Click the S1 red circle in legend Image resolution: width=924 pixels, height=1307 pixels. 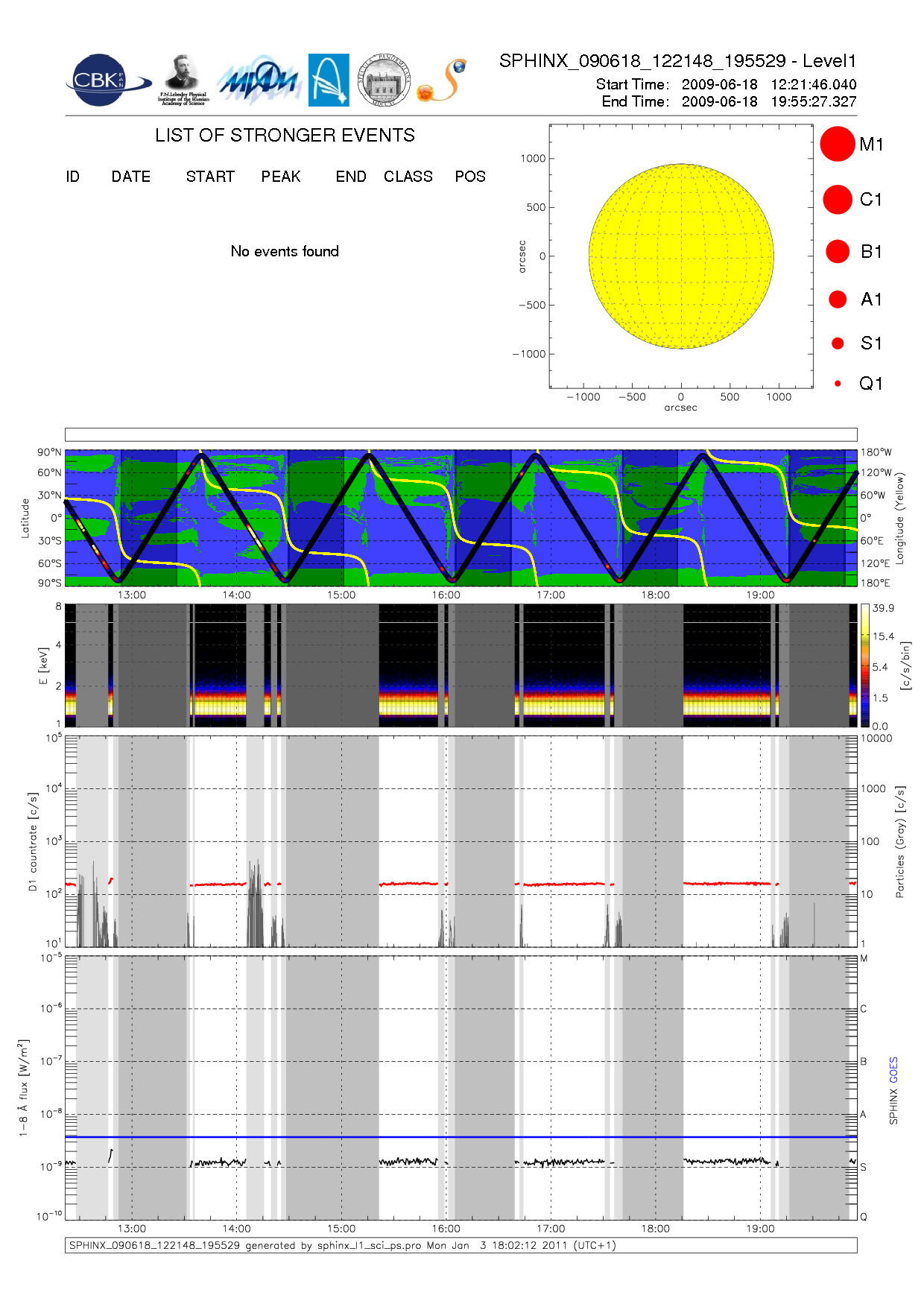[838, 344]
